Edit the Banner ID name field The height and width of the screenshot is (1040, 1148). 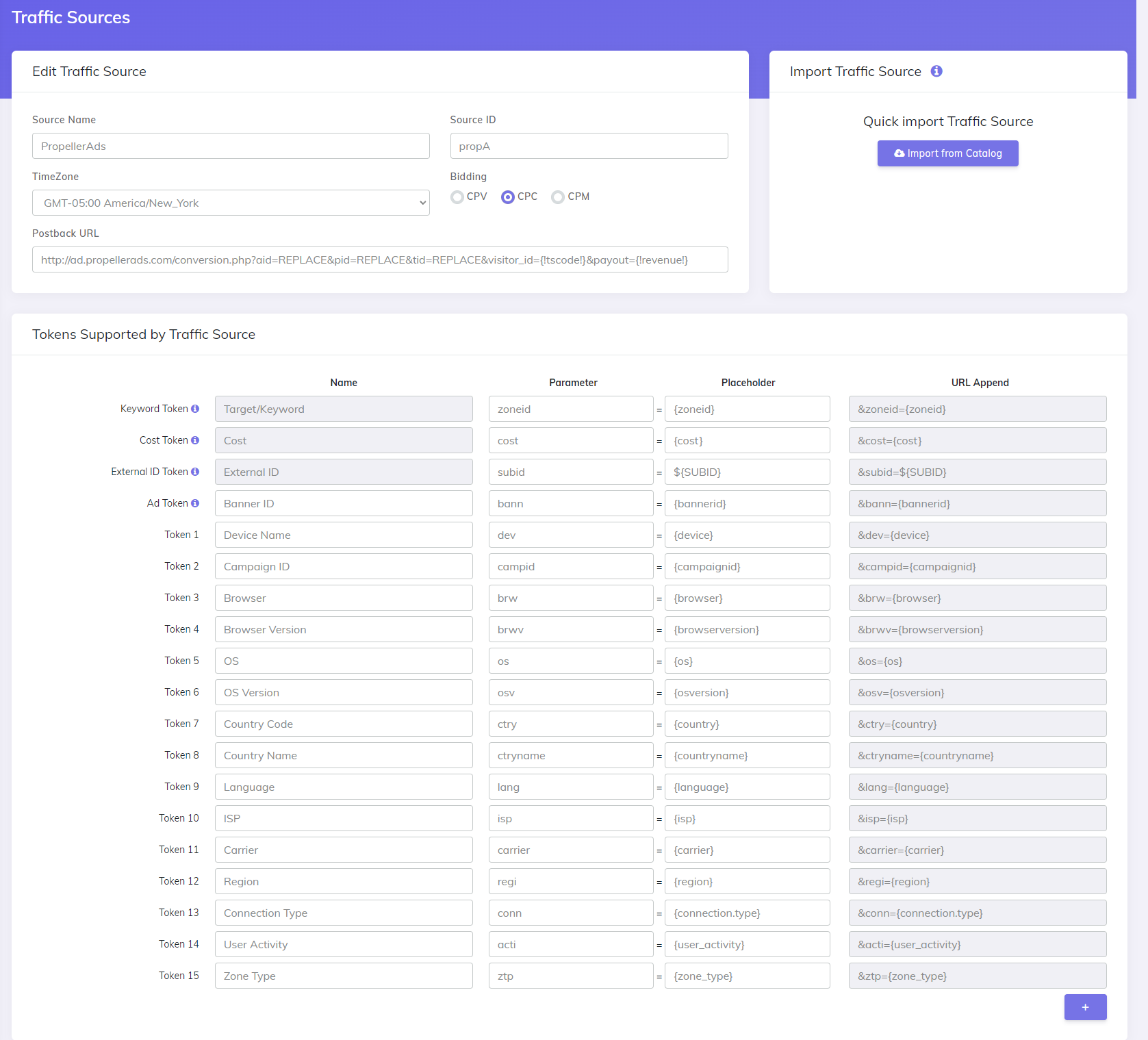(344, 503)
